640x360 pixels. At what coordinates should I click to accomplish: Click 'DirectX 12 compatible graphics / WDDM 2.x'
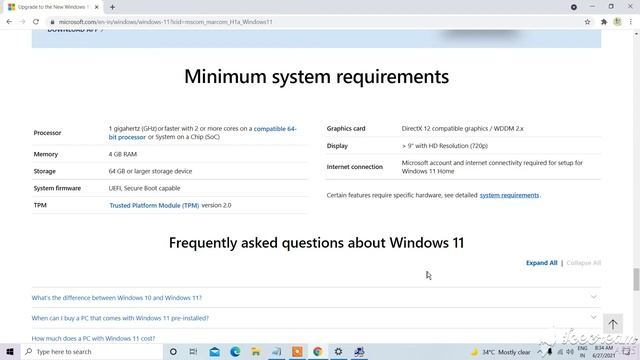(462, 129)
